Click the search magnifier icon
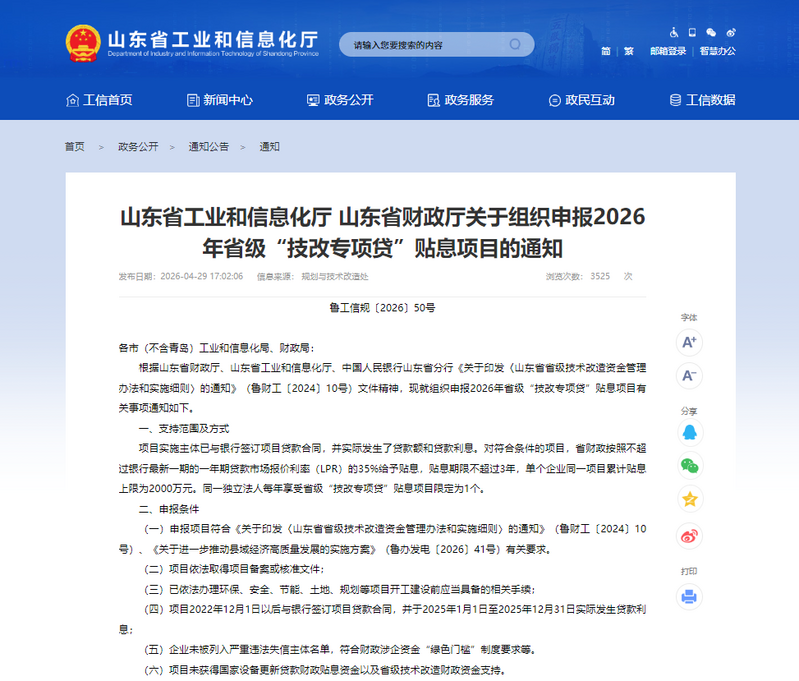The image size is (799, 681). click(515, 44)
